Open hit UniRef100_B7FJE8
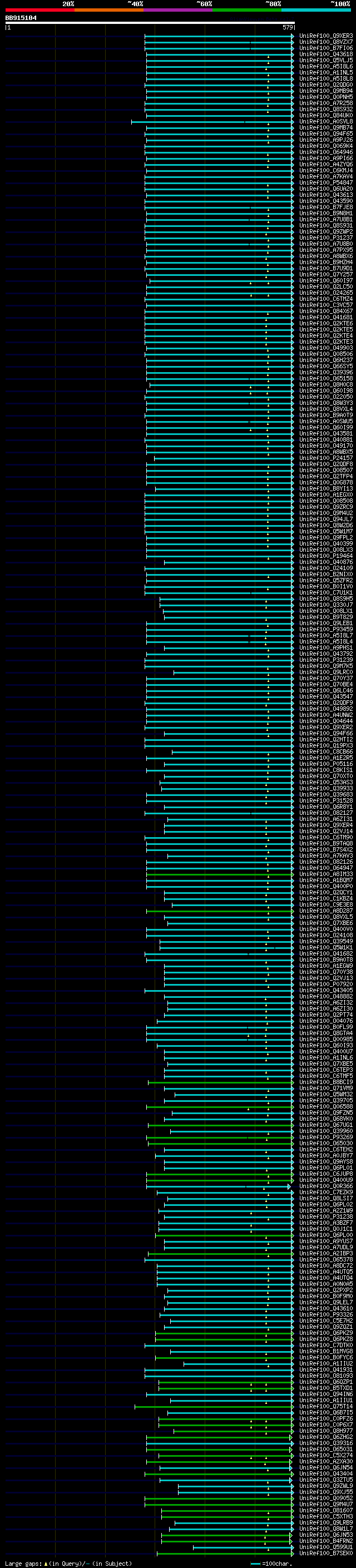 pyautogui.click(x=325, y=207)
